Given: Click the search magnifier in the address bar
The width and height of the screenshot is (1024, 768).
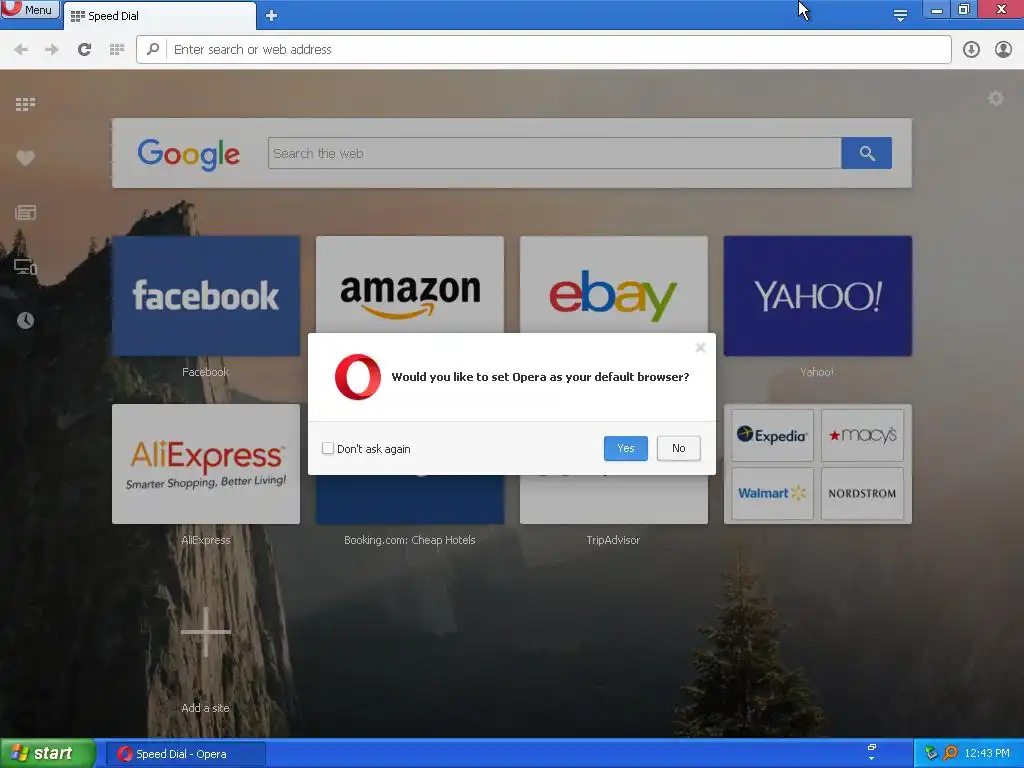Looking at the screenshot, I should click(153, 49).
